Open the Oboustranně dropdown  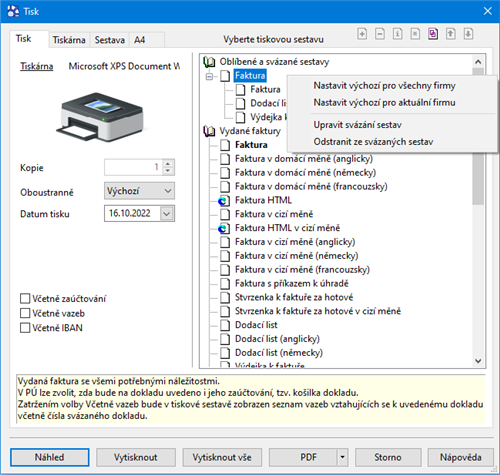pos(139,191)
